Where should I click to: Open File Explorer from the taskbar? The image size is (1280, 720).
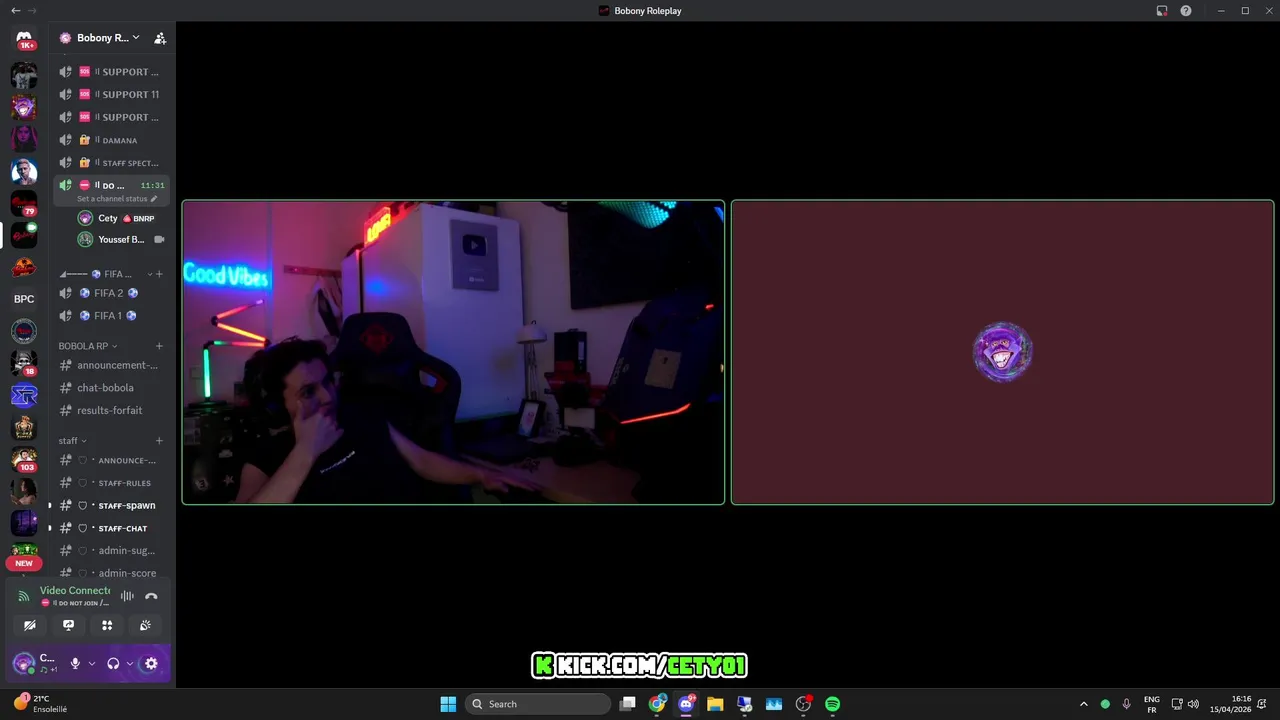click(715, 704)
